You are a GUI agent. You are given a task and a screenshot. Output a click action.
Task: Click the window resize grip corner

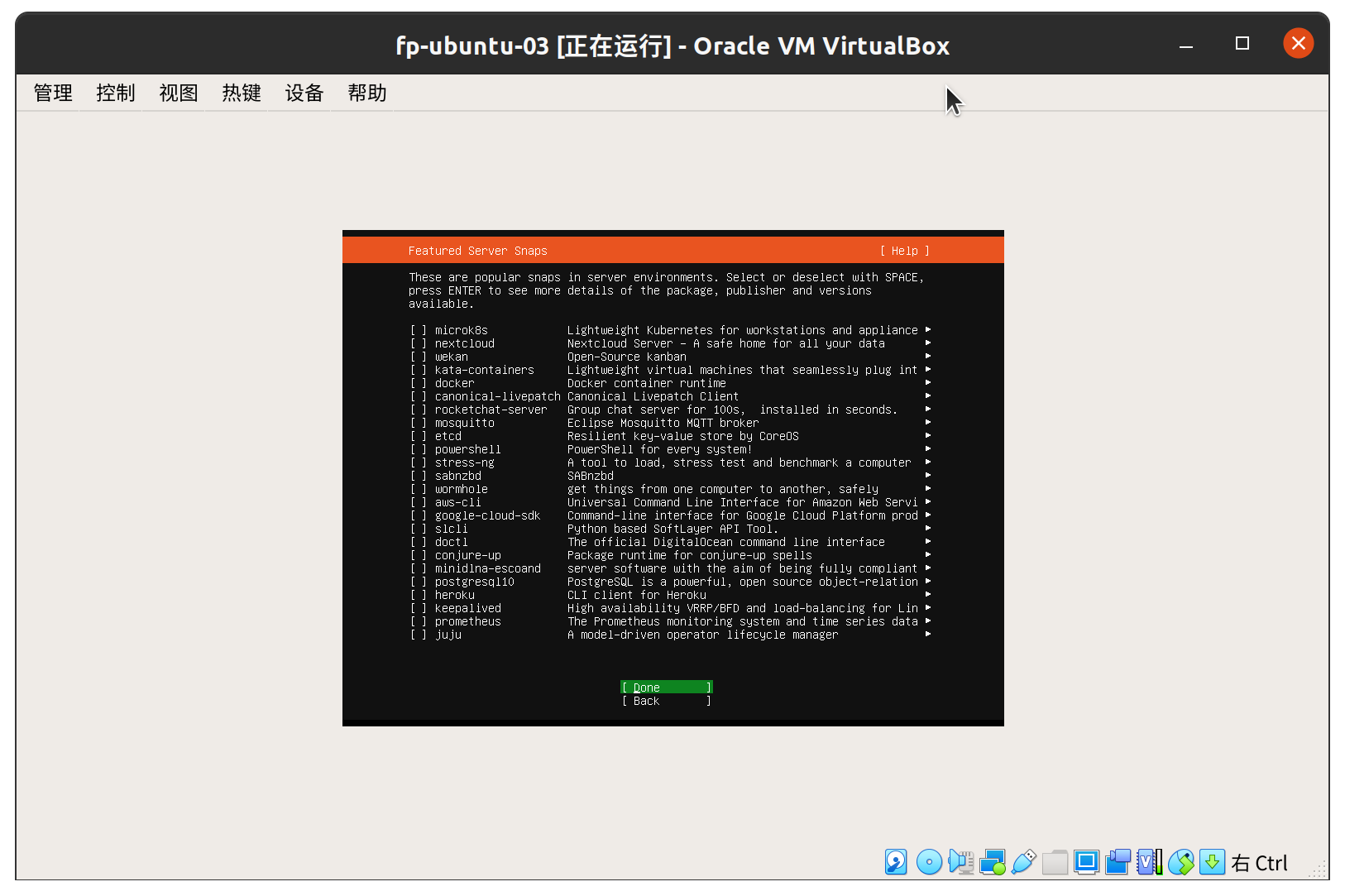pos(1319,870)
